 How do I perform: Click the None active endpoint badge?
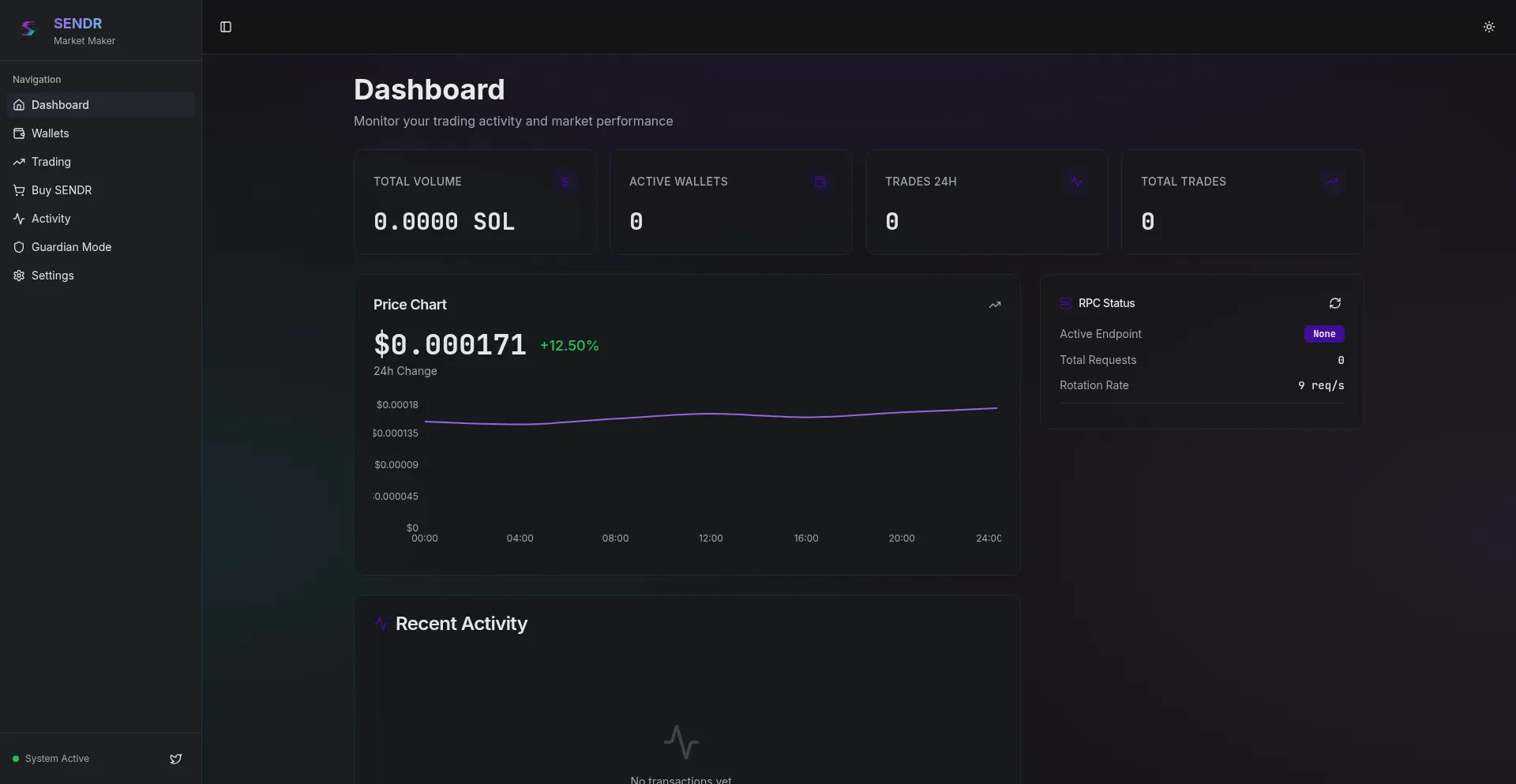(1323, 334)
